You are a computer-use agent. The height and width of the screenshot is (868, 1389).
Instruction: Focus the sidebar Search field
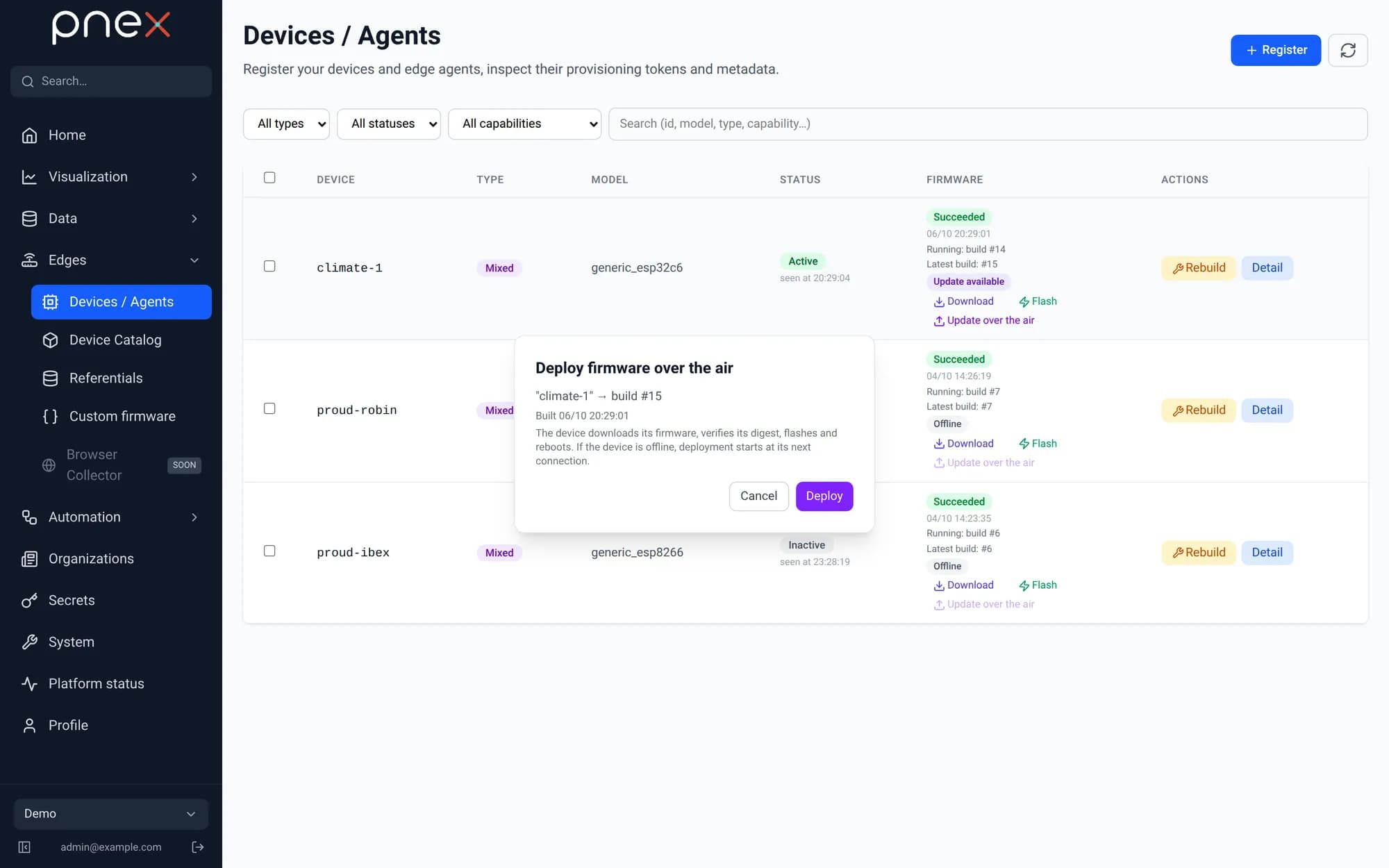111,81
